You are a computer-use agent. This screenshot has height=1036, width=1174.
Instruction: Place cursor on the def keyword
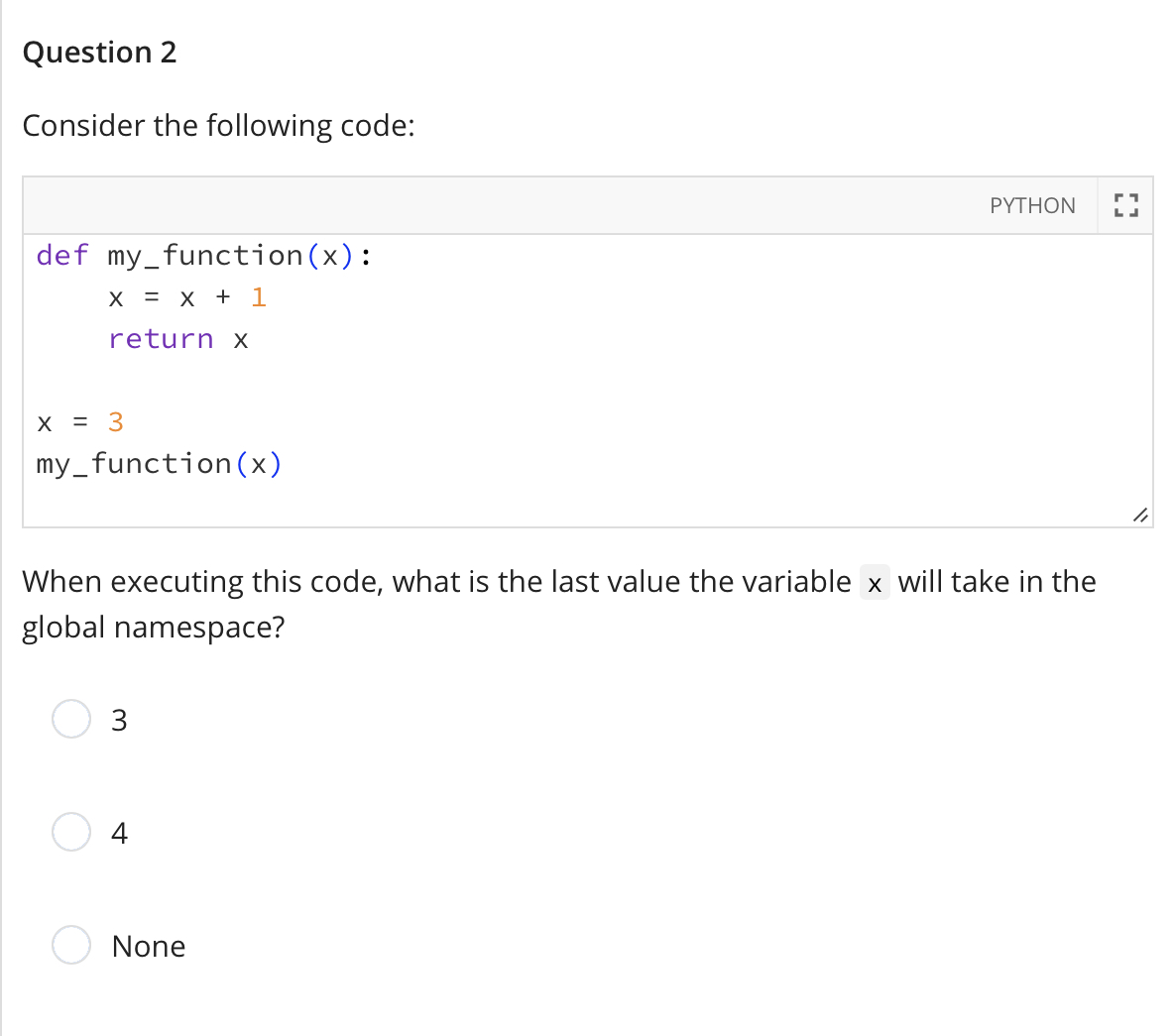(x=62, y=256)
